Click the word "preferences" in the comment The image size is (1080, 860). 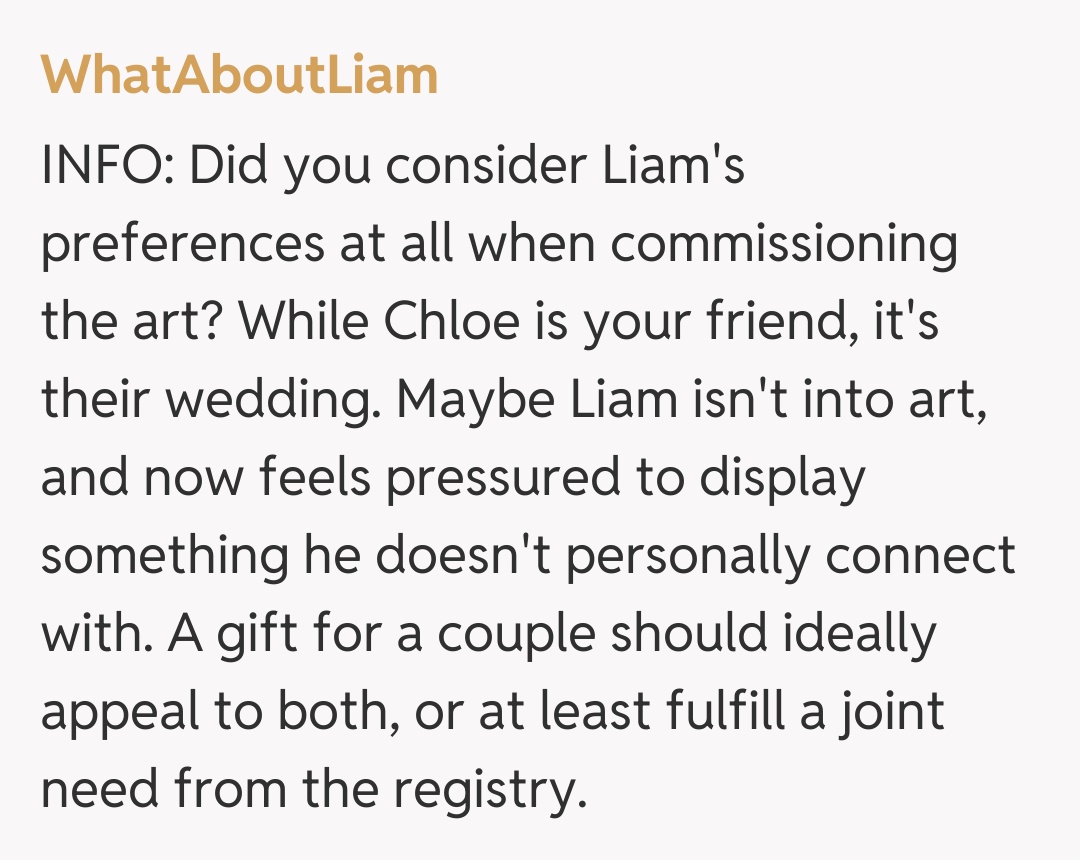182,246
